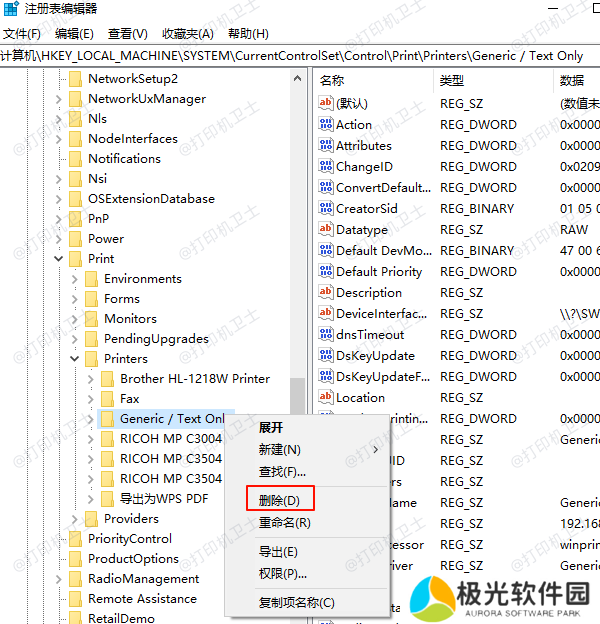This screenshot has width=600, height=624.
Task: Click the folder icon next to Fax
Action: pos(108,399)
